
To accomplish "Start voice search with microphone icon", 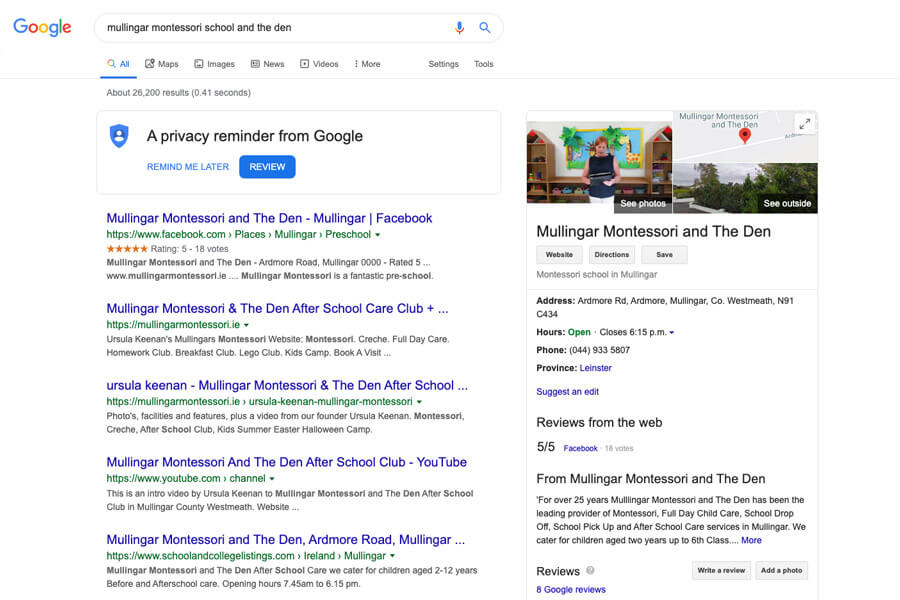I will (x=459, y=28).
